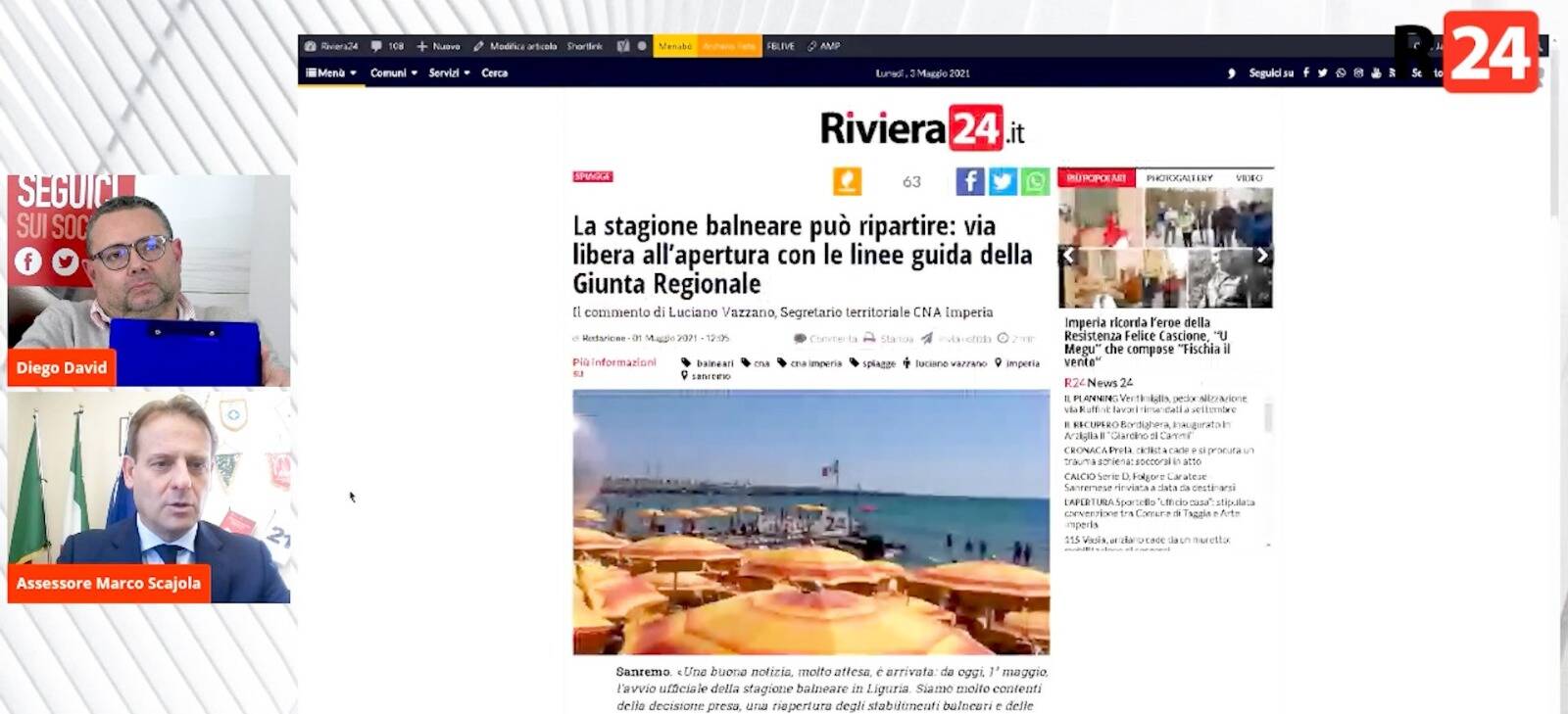Screen dimensions: 1568x714
Task: Click the Facebook icon in nav bar
Action: (x=1306, y=73)
